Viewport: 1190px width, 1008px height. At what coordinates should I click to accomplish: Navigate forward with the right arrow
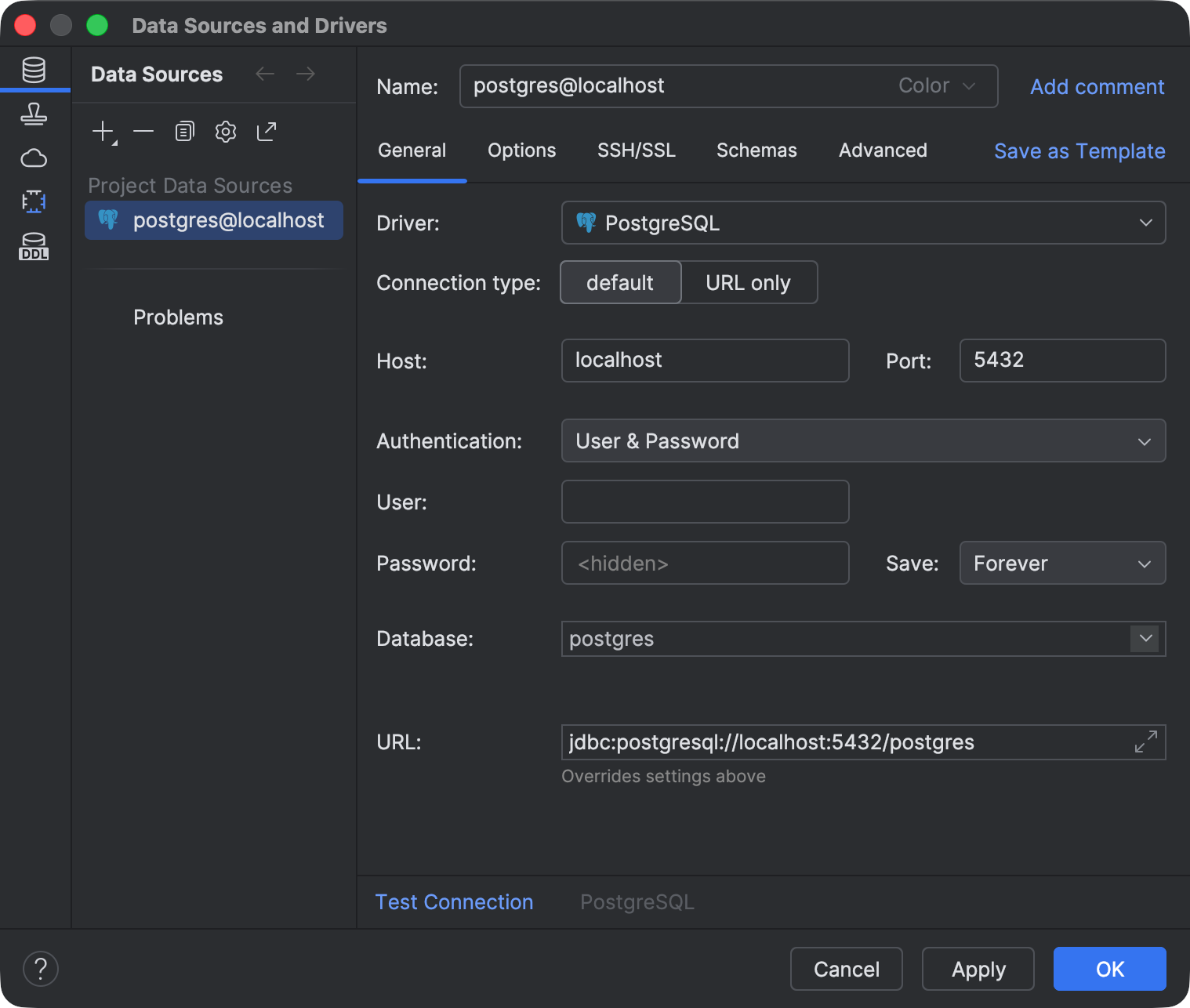pyautogui.click(x=306, y=74)
